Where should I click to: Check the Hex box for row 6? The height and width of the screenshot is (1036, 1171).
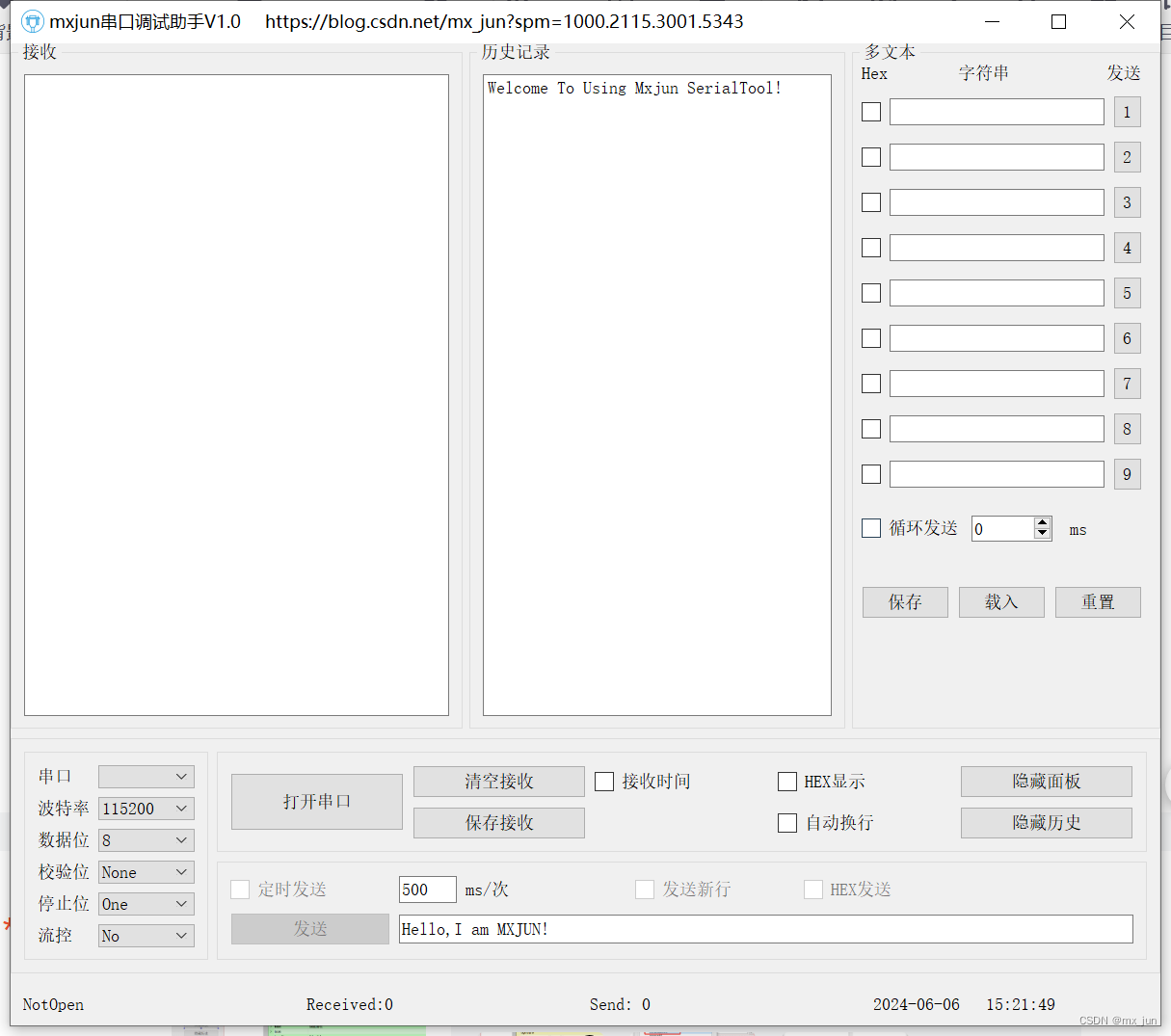point(871,338)
